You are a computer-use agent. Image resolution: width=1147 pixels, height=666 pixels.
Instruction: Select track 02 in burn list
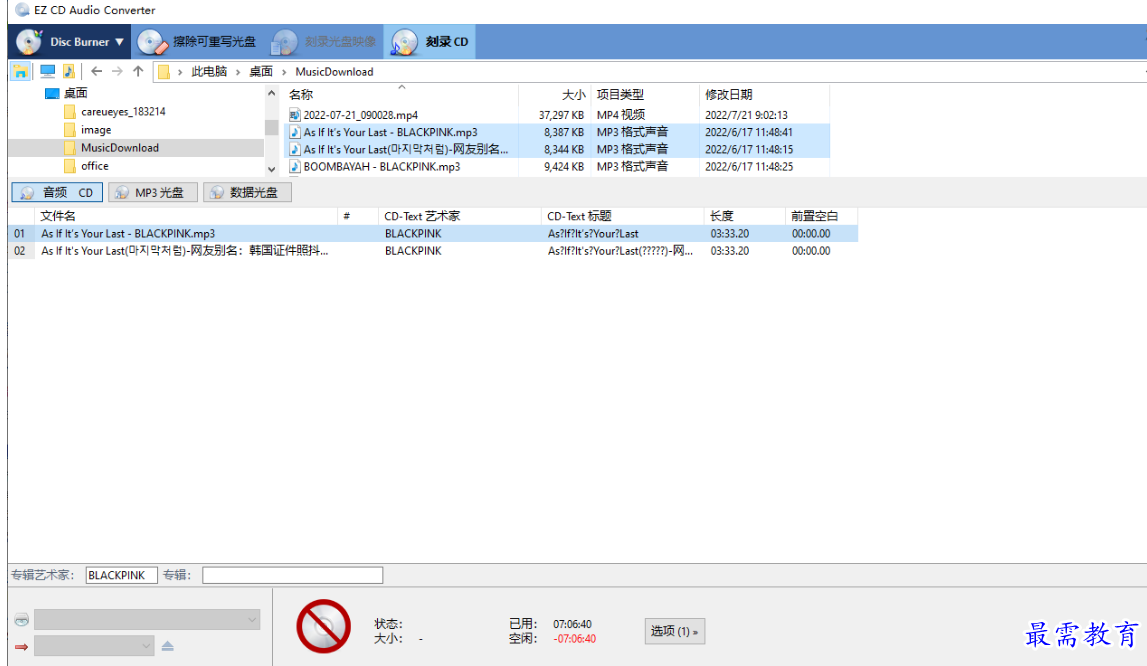click(433, 251)
